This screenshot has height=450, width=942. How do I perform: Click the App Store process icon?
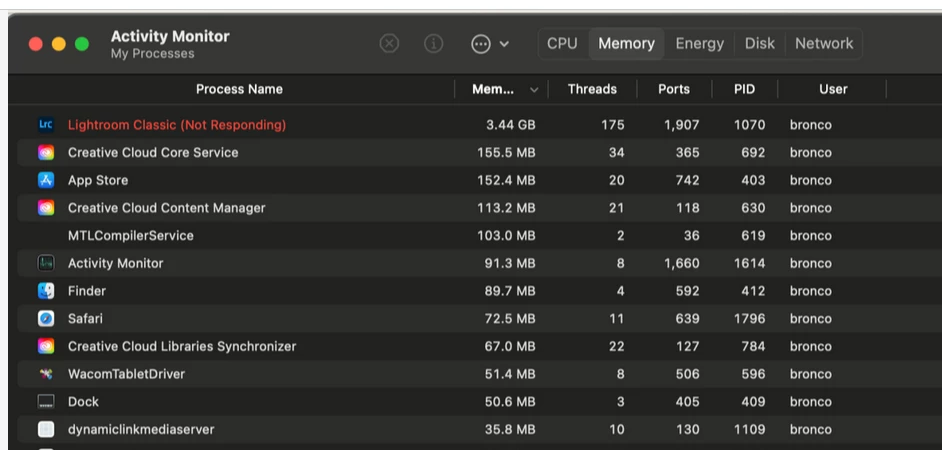coord(46,180)
